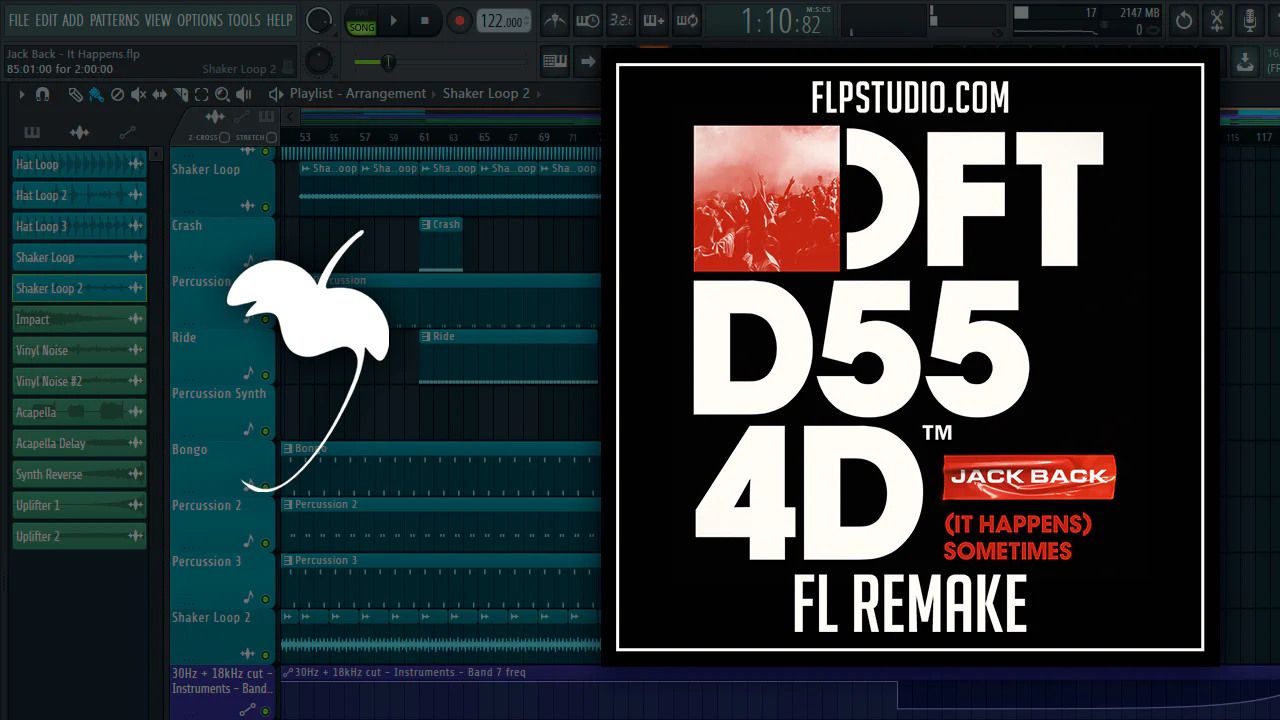Toggle typing keyboard to piano icon
1280x720 pixels.
pos(555,61)
